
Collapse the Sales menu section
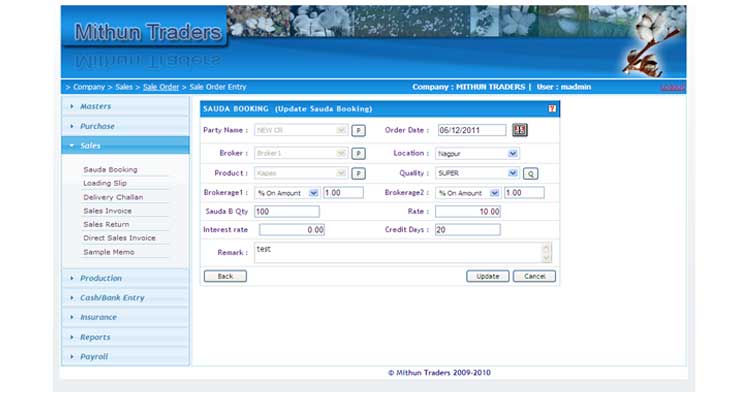click(125, 146)
